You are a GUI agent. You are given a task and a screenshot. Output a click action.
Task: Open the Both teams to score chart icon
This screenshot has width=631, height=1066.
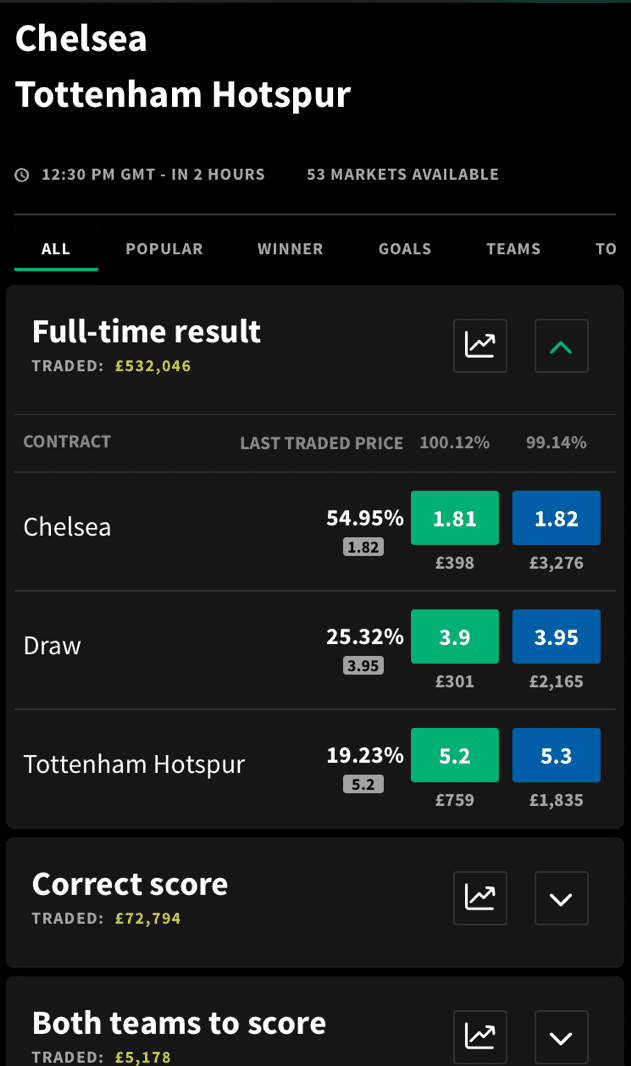(x=480, y=1037)
